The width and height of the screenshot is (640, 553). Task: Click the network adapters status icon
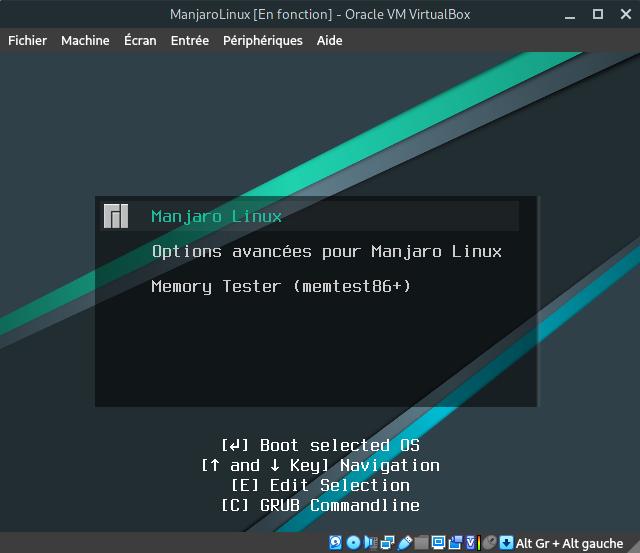387,543
